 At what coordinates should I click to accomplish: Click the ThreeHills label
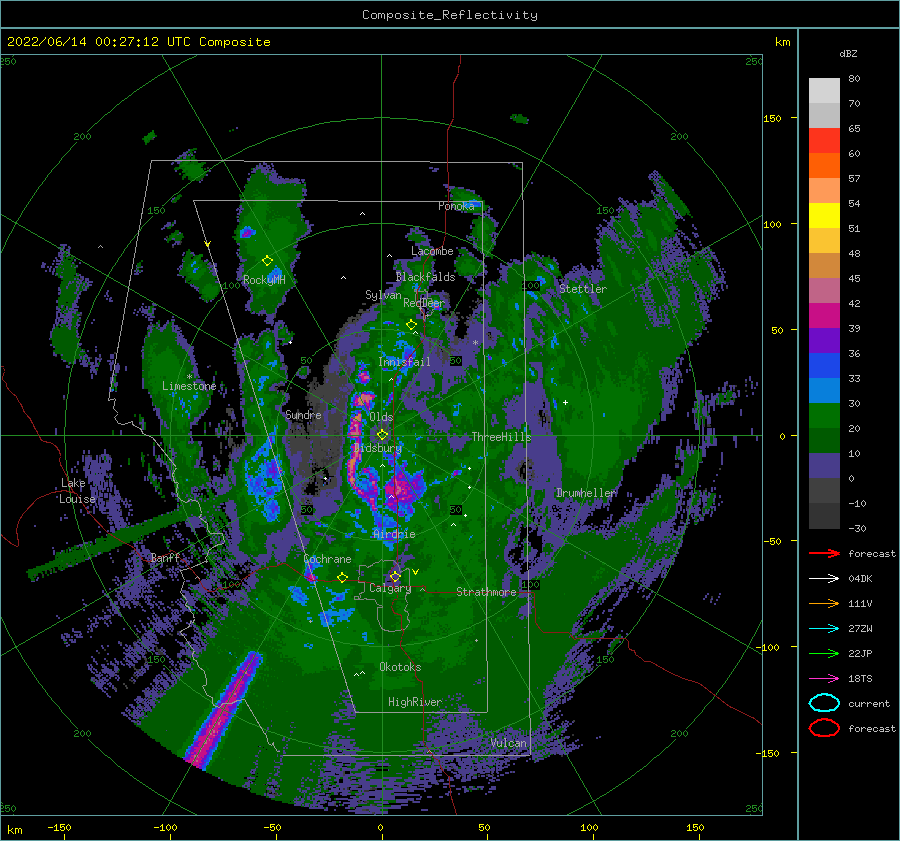click(502, 437)
